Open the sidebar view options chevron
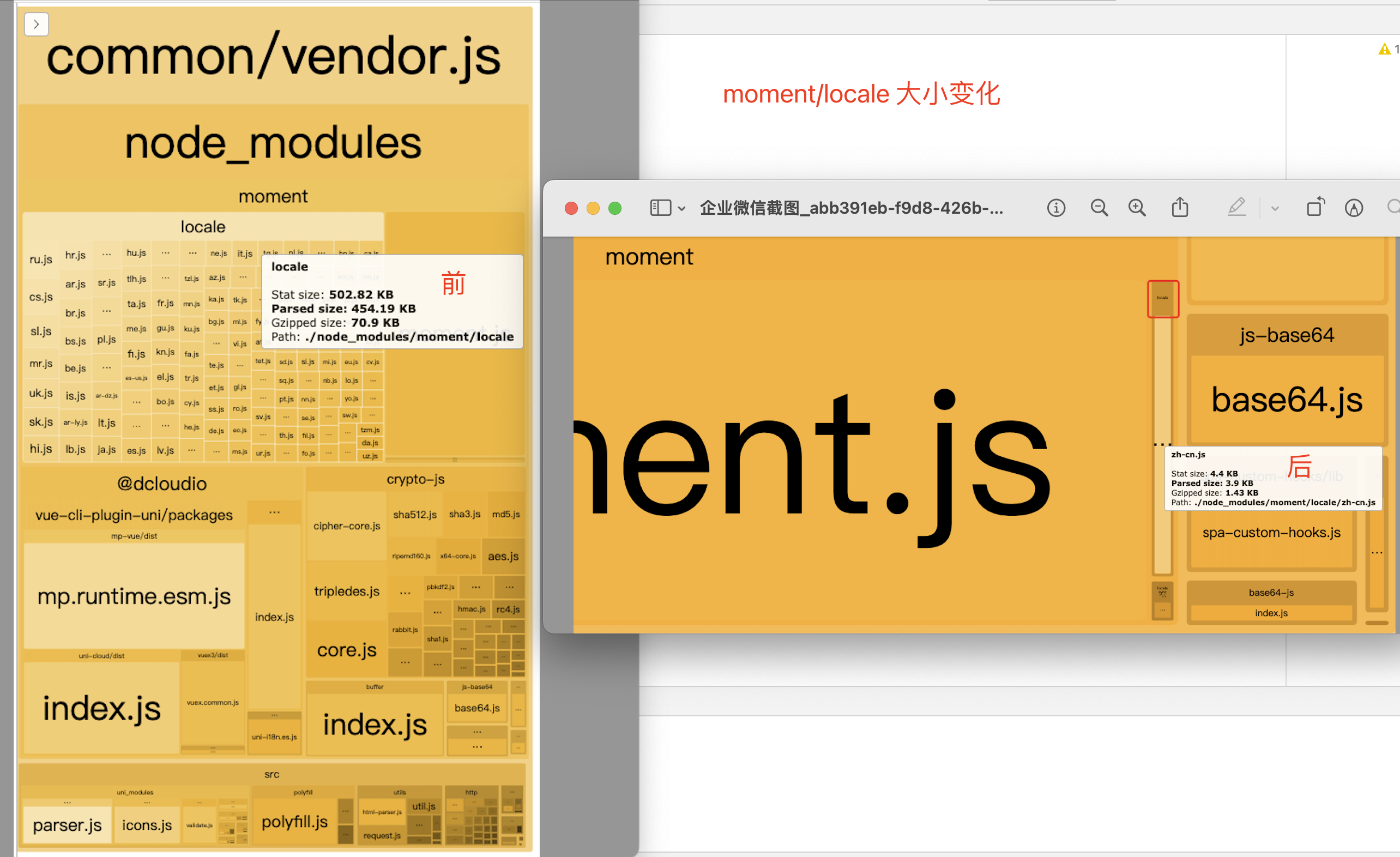The height and width of the screenshot is (857, 1400). click(x=682, y=209)
